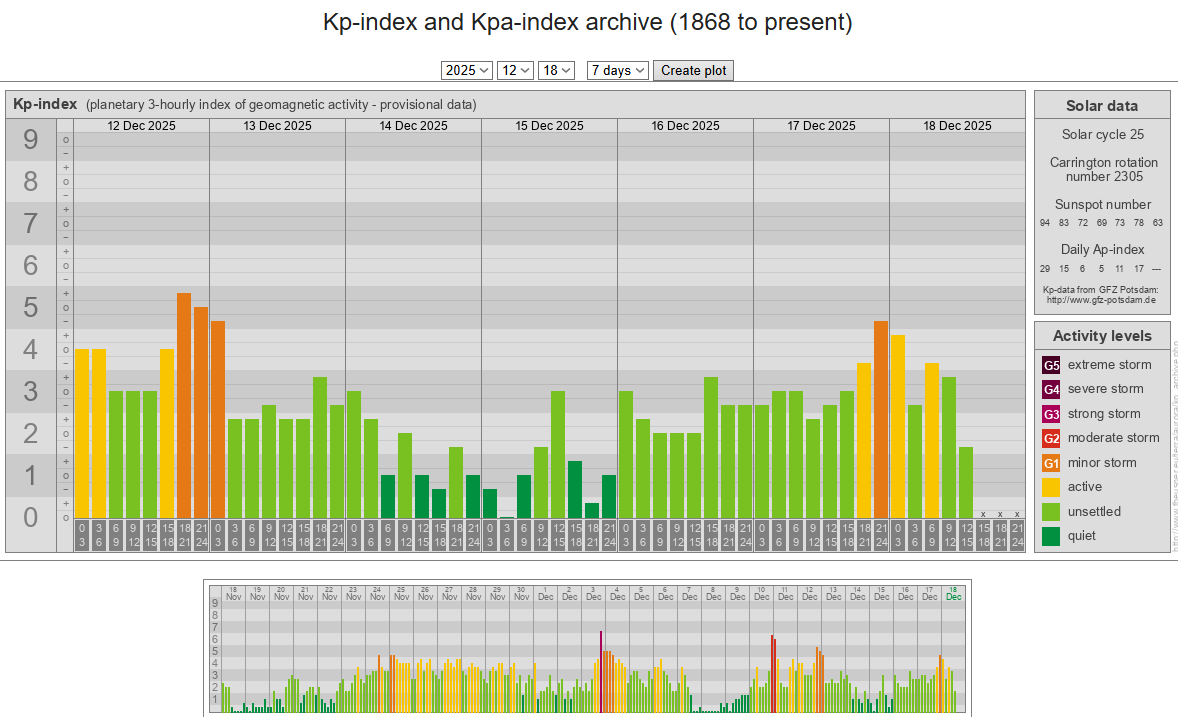Click the G5 extreme storm legend icon
The width and height of the screenshot is (1178, 717).
tap(1051, 365)
